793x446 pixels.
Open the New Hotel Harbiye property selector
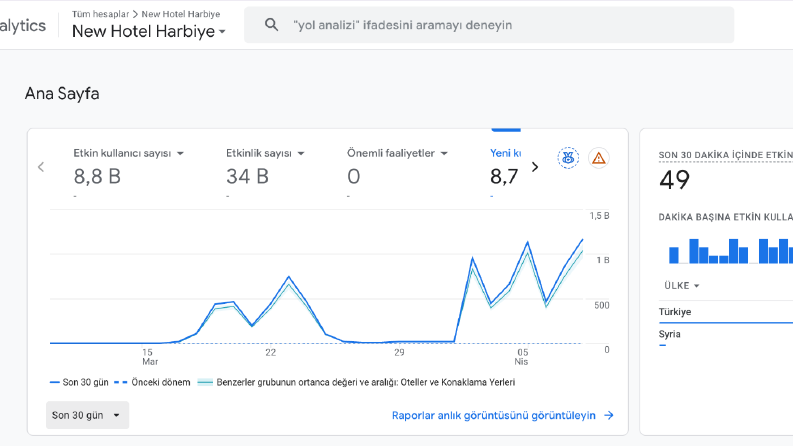[149, 31]
